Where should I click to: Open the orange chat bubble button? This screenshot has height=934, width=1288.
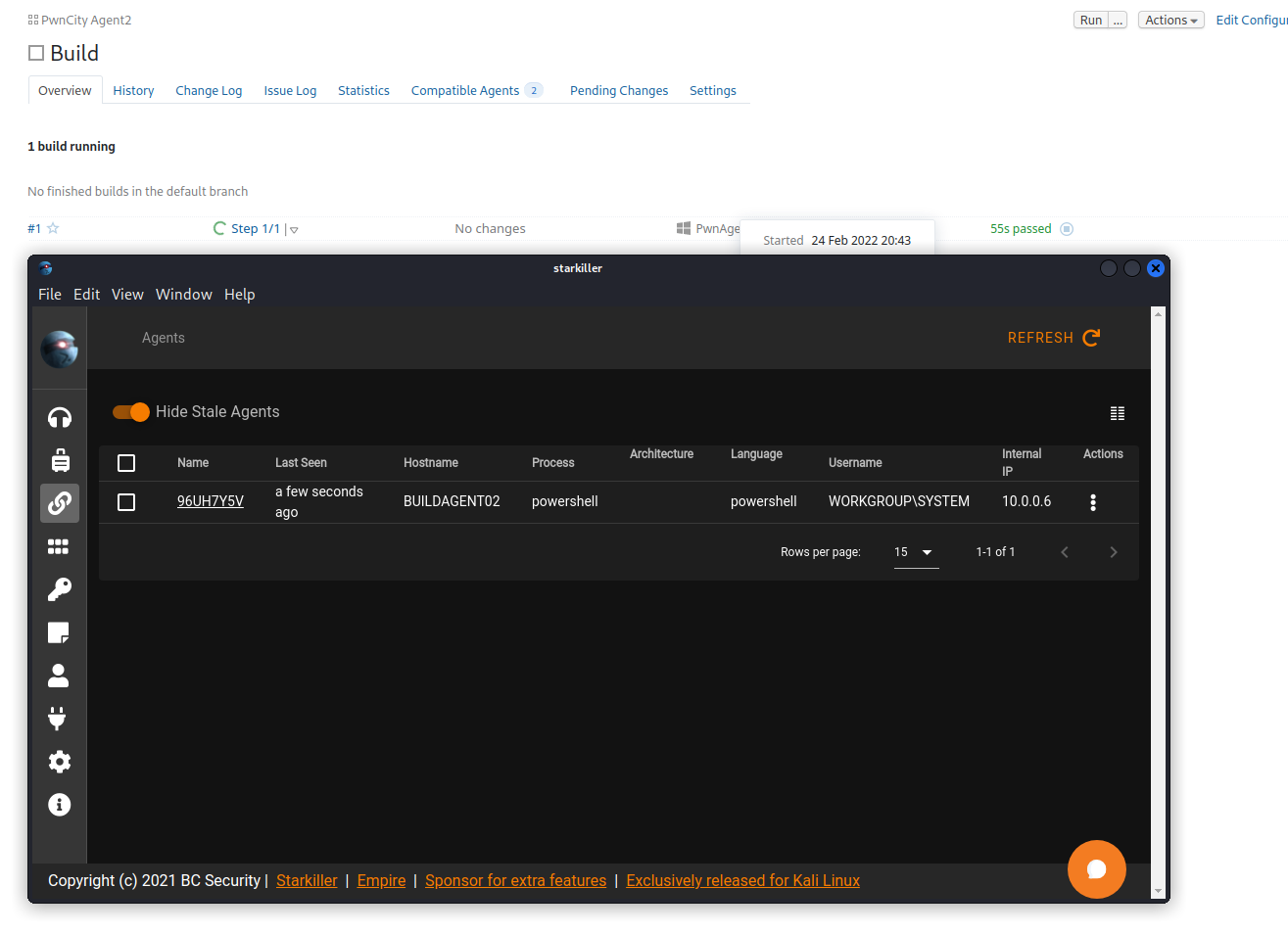pyautogui.click(x=1097, y=869)
